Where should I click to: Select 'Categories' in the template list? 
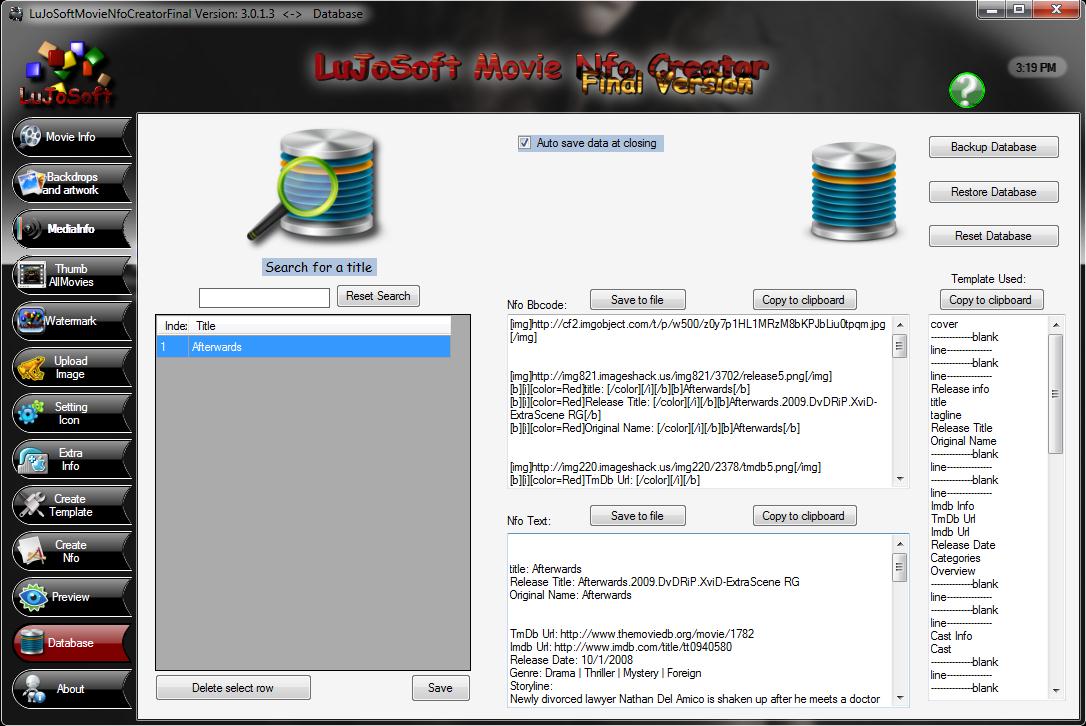[x=955, y=558]
